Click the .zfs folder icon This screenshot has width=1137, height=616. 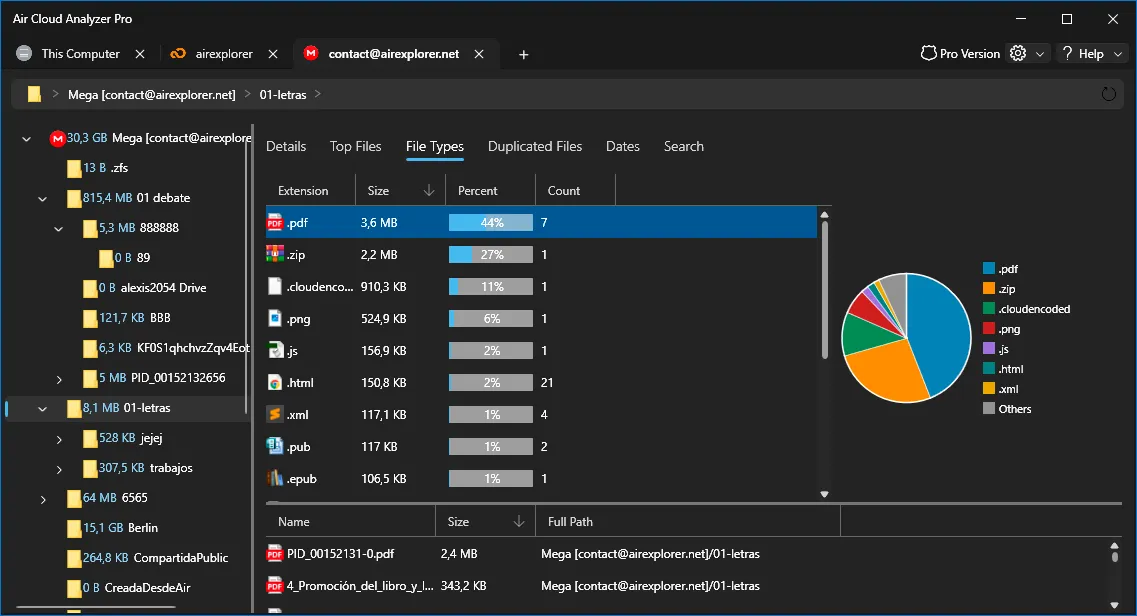pyautogui.click(x=74, y=169)
